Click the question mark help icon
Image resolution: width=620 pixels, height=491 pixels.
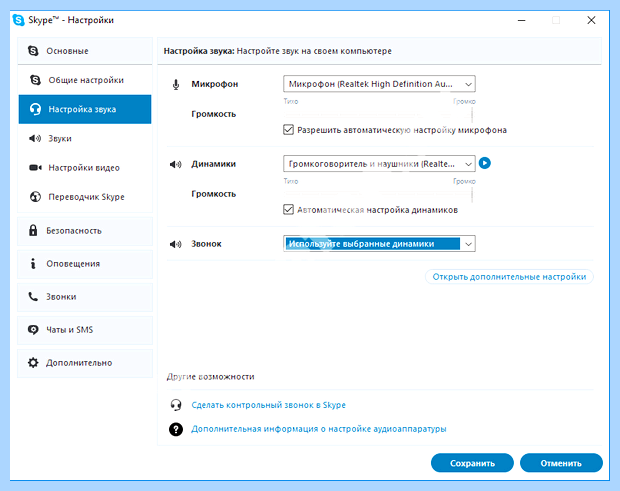pos(176,429)
